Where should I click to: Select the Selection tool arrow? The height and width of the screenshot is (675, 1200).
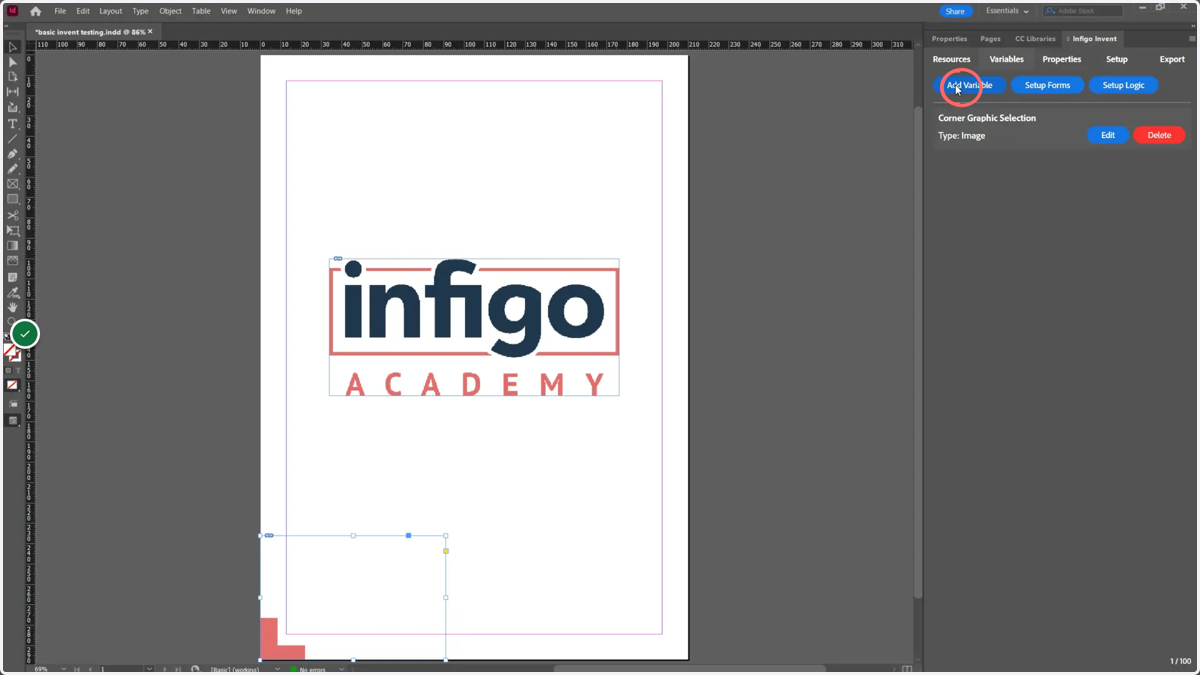(x=13, y=47)
